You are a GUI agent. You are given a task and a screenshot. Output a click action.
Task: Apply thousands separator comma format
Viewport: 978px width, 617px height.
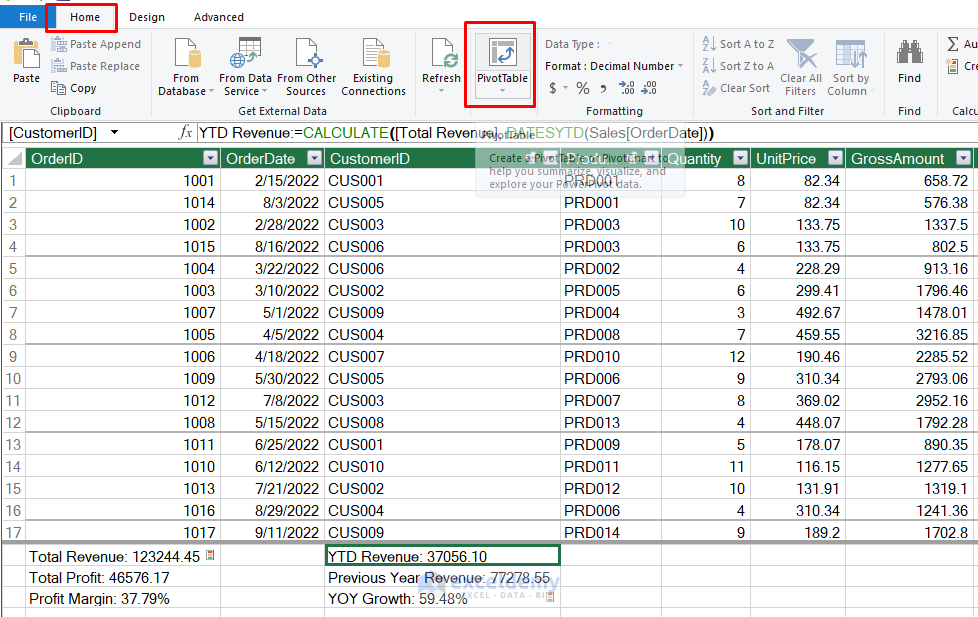(x=603, y=89)
